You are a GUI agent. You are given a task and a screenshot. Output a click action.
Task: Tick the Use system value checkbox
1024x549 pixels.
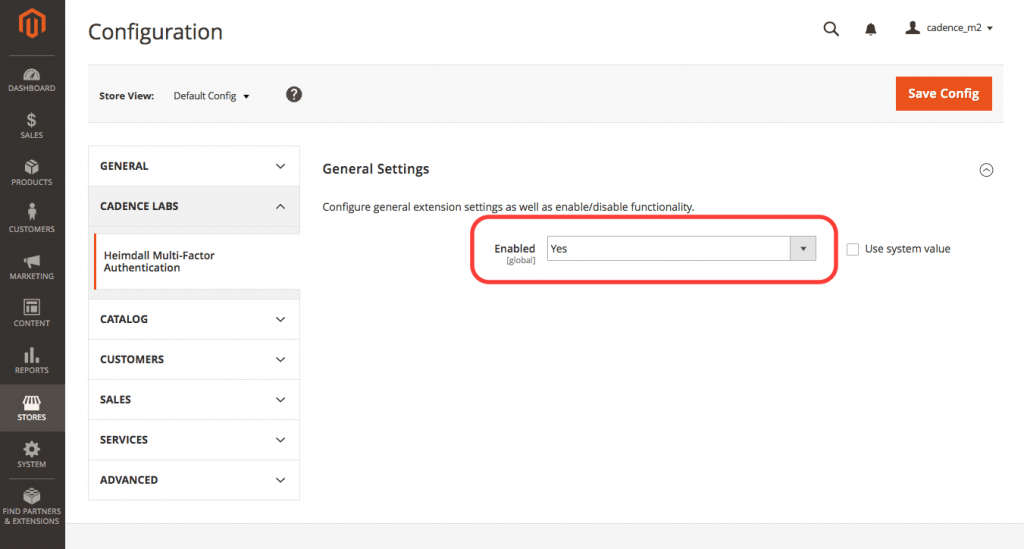[x=853, y=249]
